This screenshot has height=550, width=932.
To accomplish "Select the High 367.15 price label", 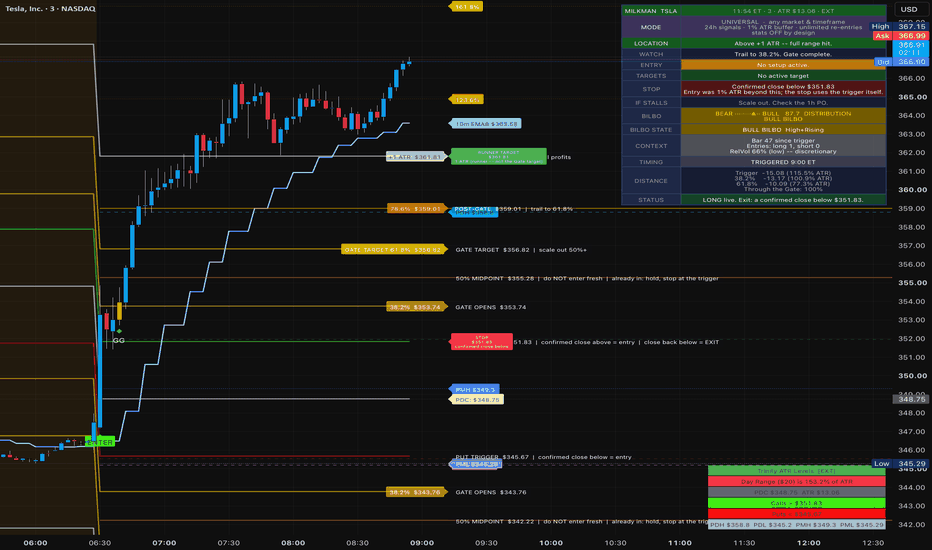I will pyautogui.click(x=899, y=26).
